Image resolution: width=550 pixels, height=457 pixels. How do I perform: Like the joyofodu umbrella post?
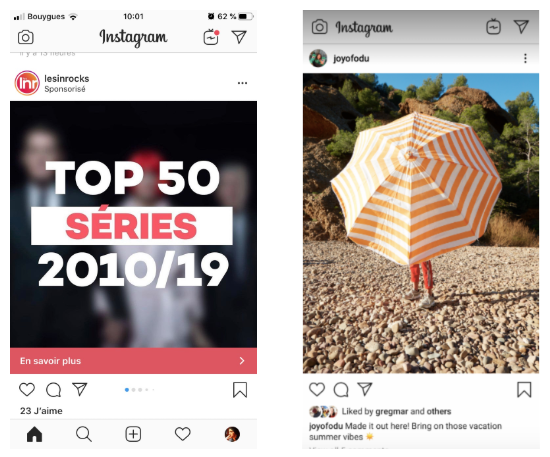(x=317, y=389)
